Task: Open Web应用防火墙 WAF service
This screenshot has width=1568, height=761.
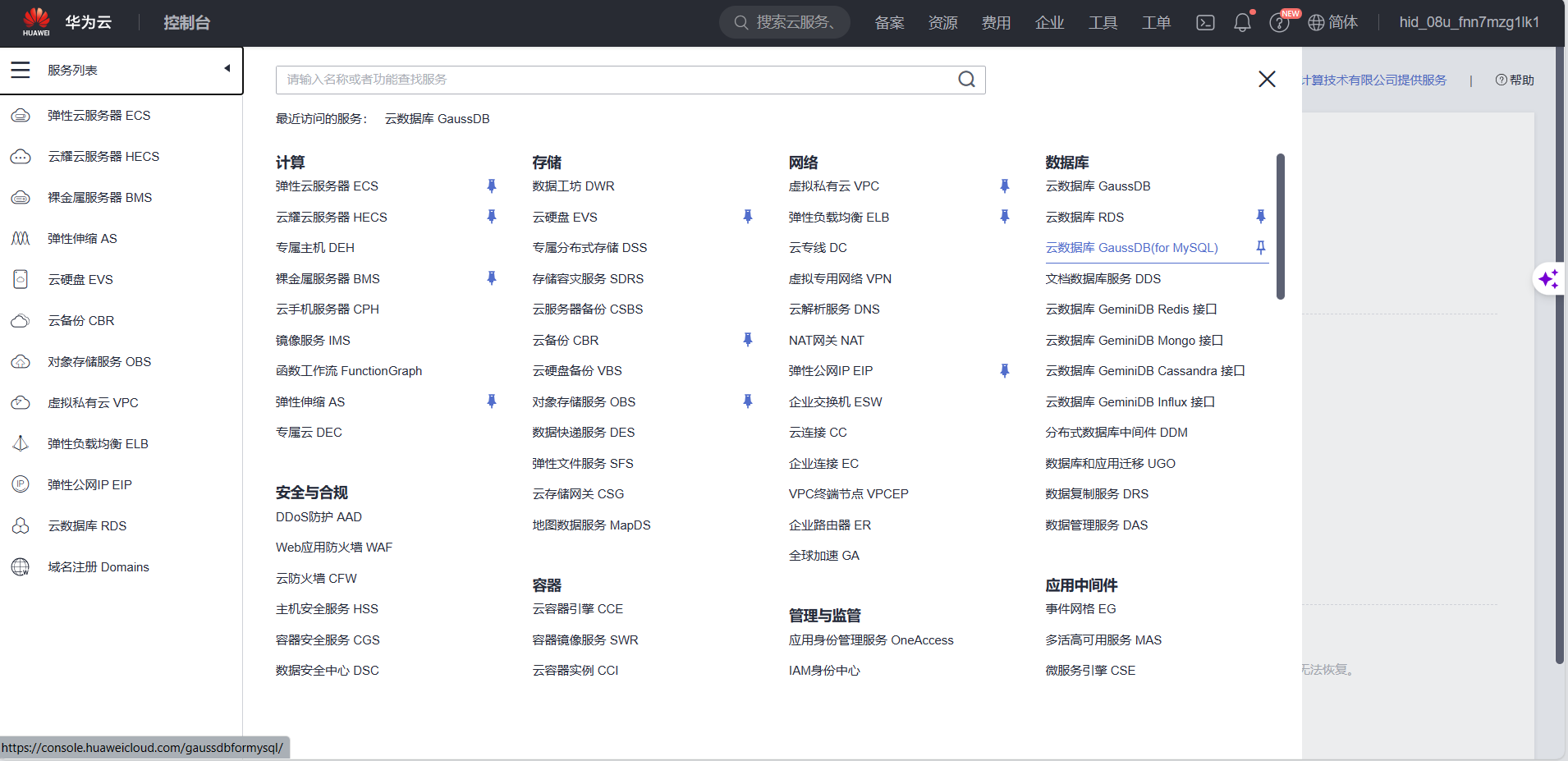Action: 334,548
